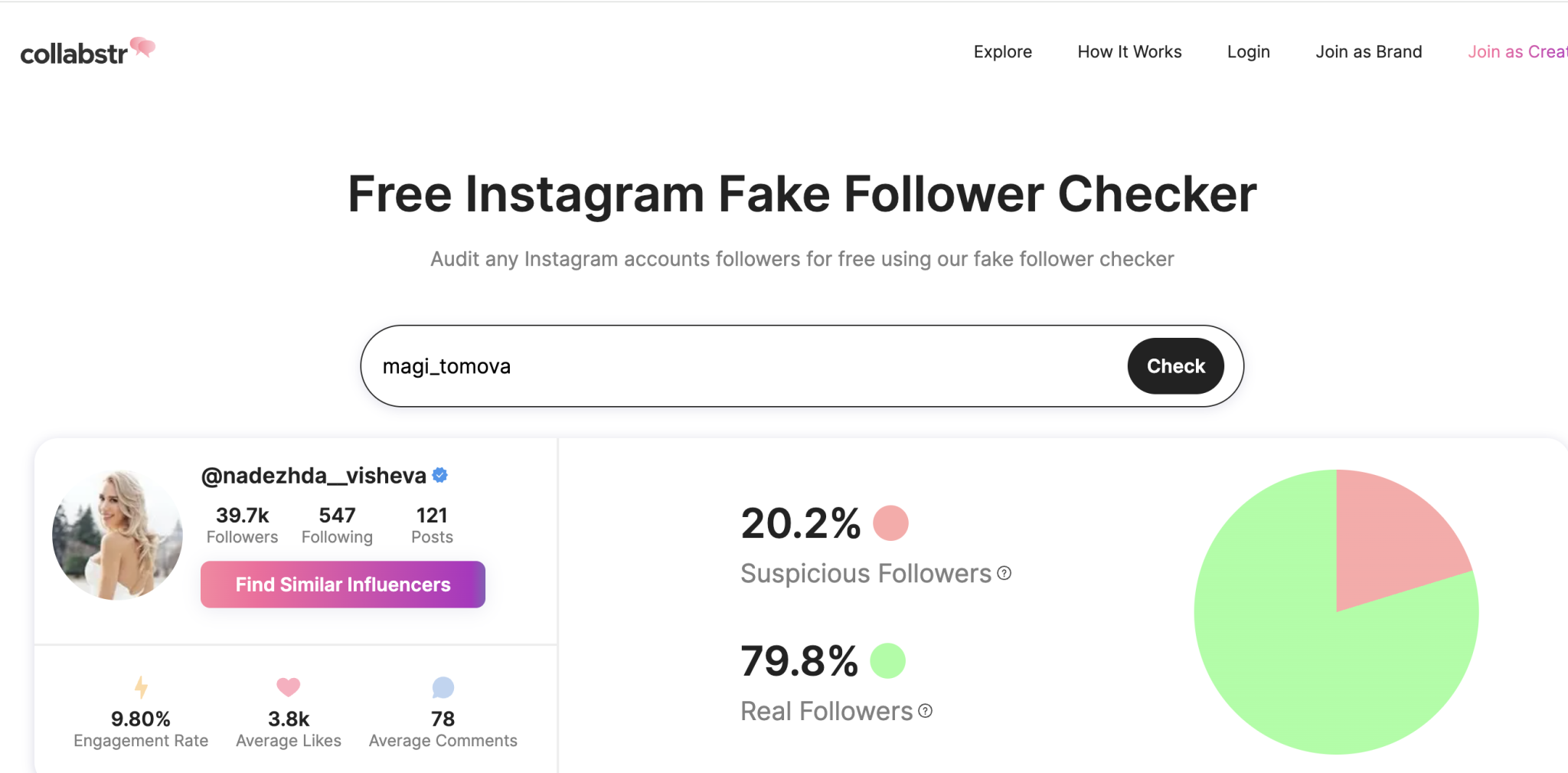Click the lightning bolt engagement icon
Image resolution: width=1568 pixels, height=773 pixels.
coord(141,686)
